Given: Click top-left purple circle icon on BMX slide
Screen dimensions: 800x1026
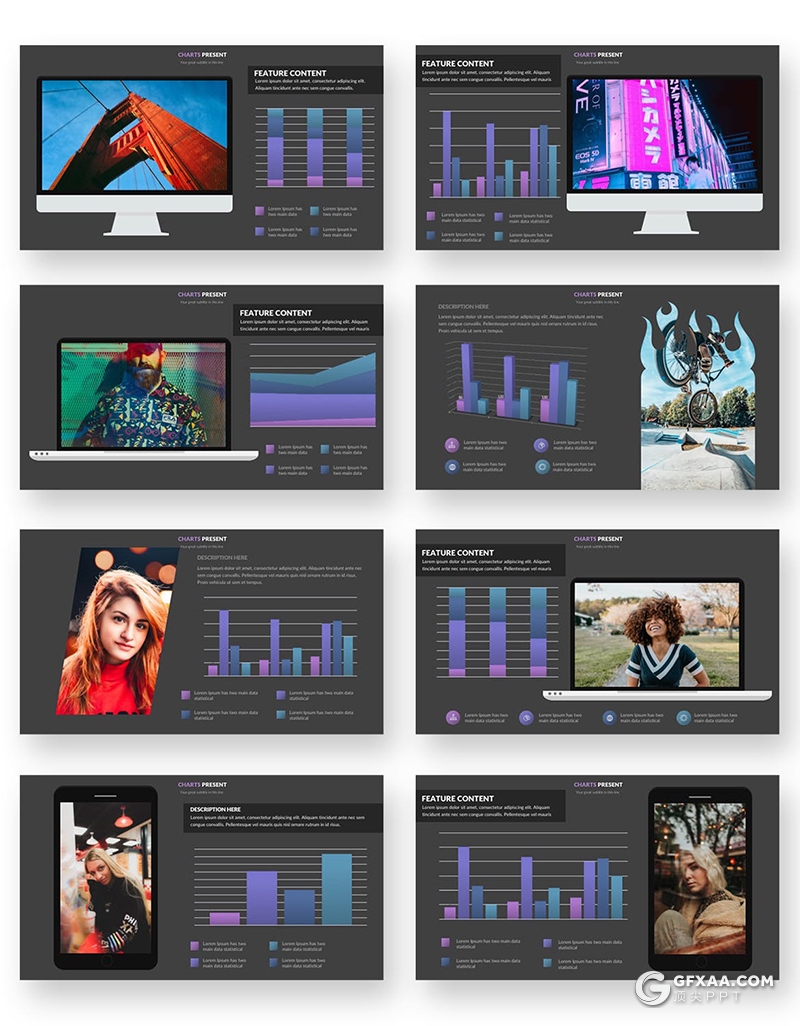Looking at the screenshot, I should coord(452,444).
